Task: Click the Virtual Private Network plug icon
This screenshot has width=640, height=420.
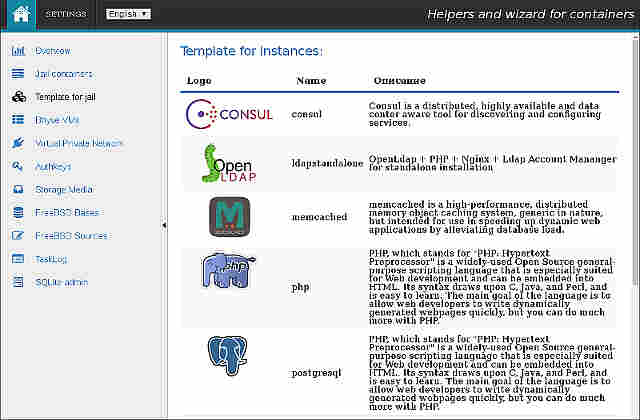Action: pos(18,143)
